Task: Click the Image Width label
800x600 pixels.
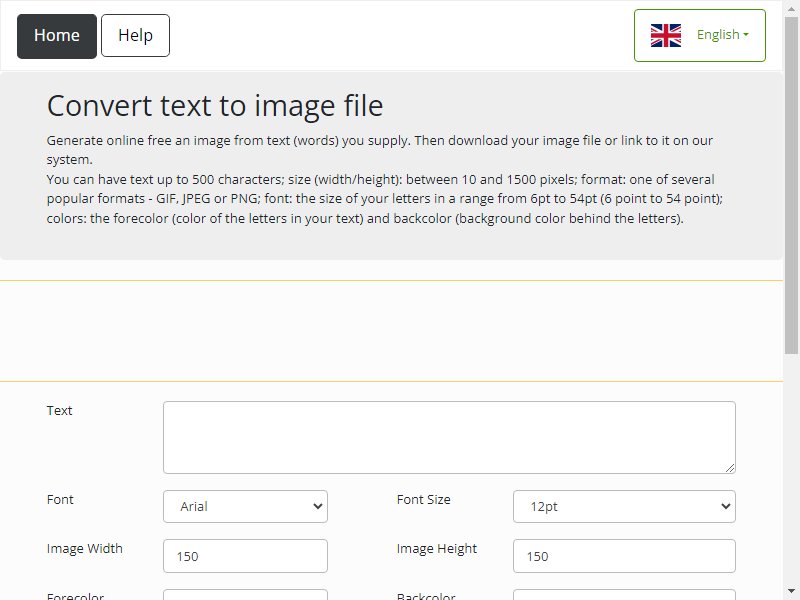Action: 85,548
